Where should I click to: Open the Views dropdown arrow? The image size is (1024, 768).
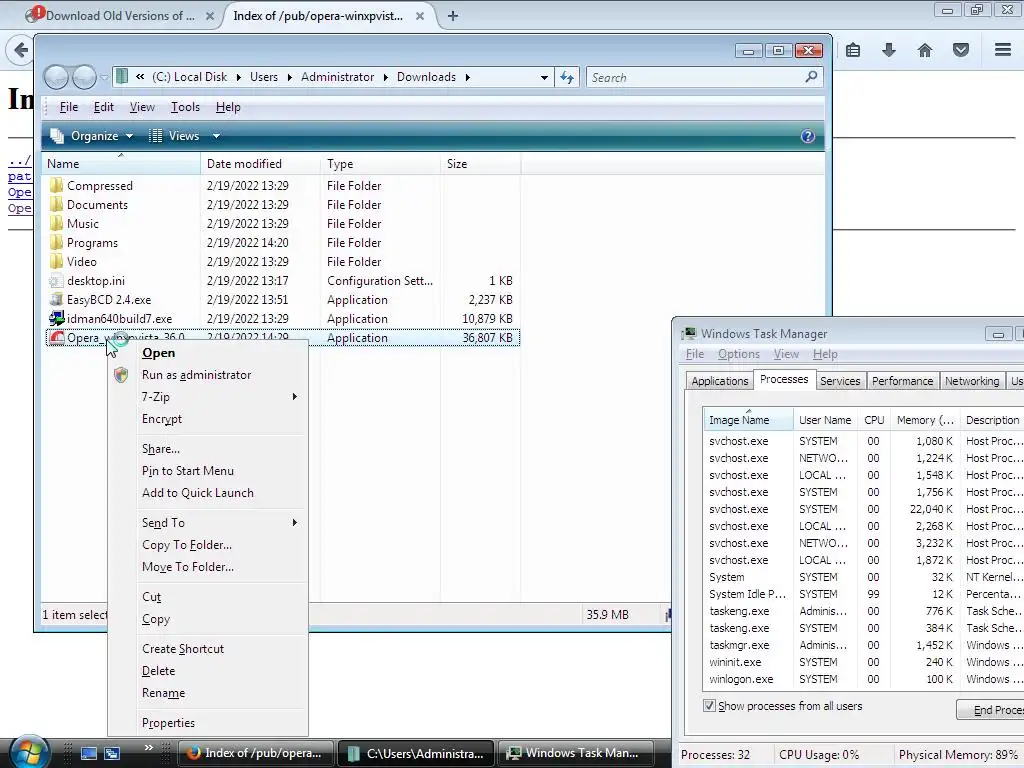(x=216, y=136)
